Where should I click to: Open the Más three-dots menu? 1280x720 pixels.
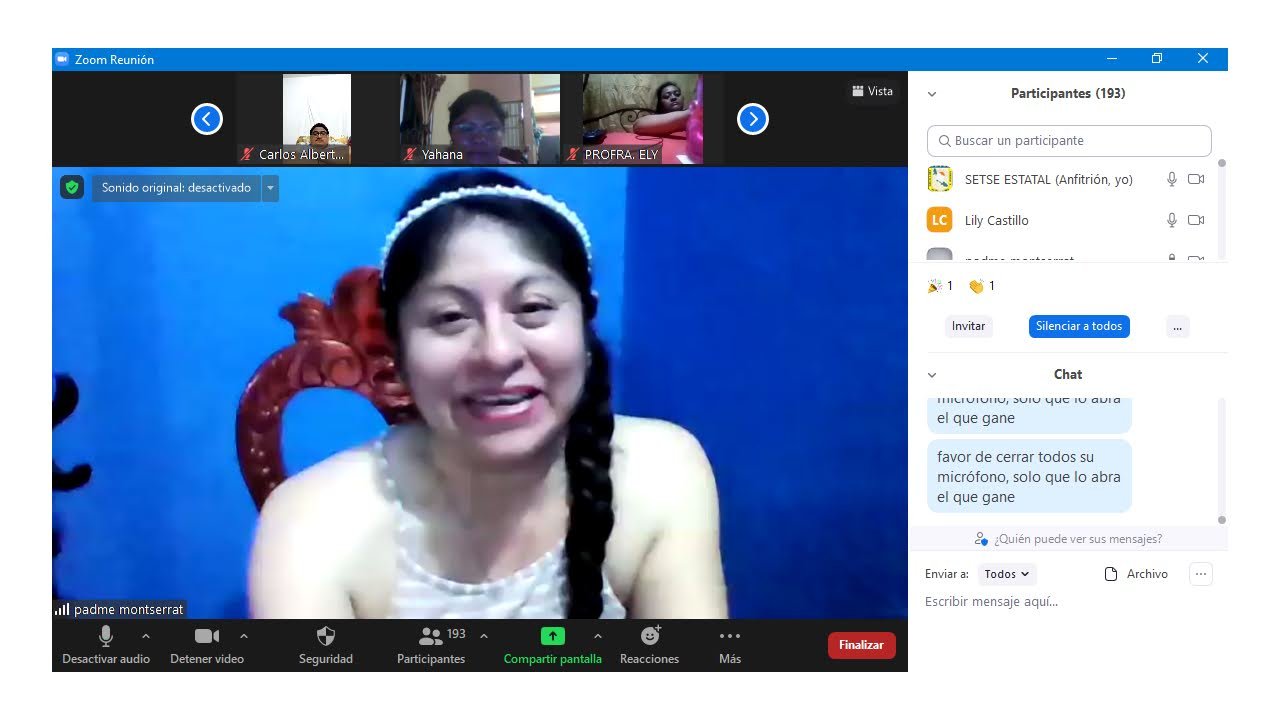pos(730,645)
